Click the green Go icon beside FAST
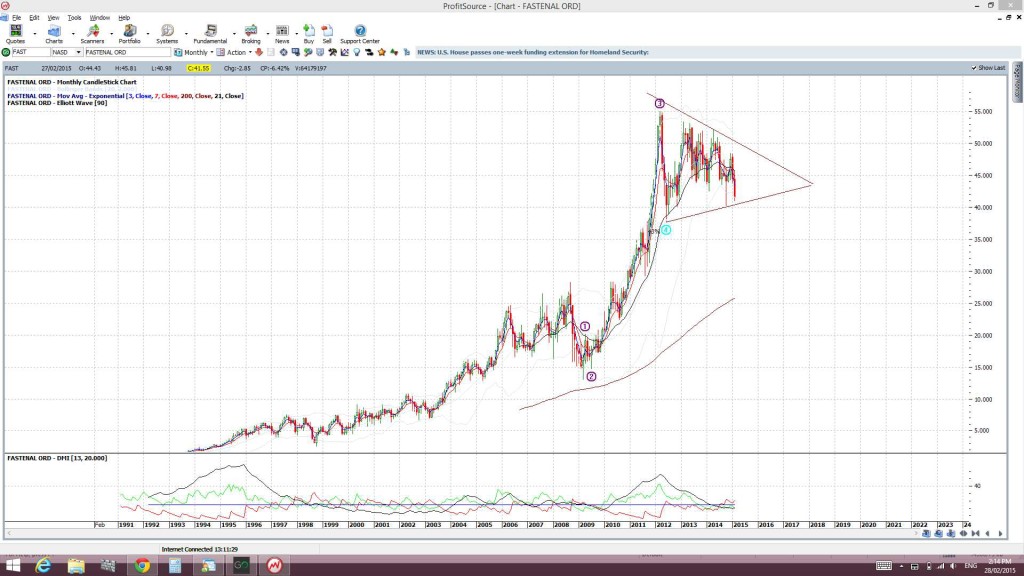The height and width of the screenshot is (576, 1024). pyautogui.click(x=6, y=52)
